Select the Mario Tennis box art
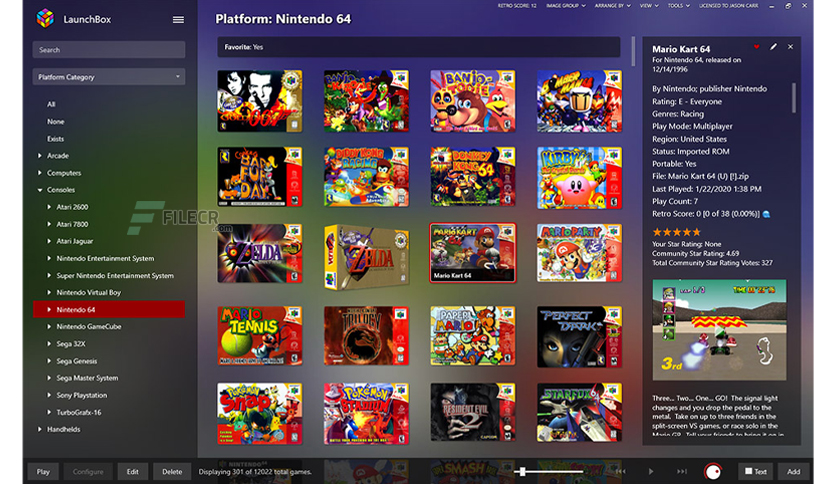 (260, 336)
